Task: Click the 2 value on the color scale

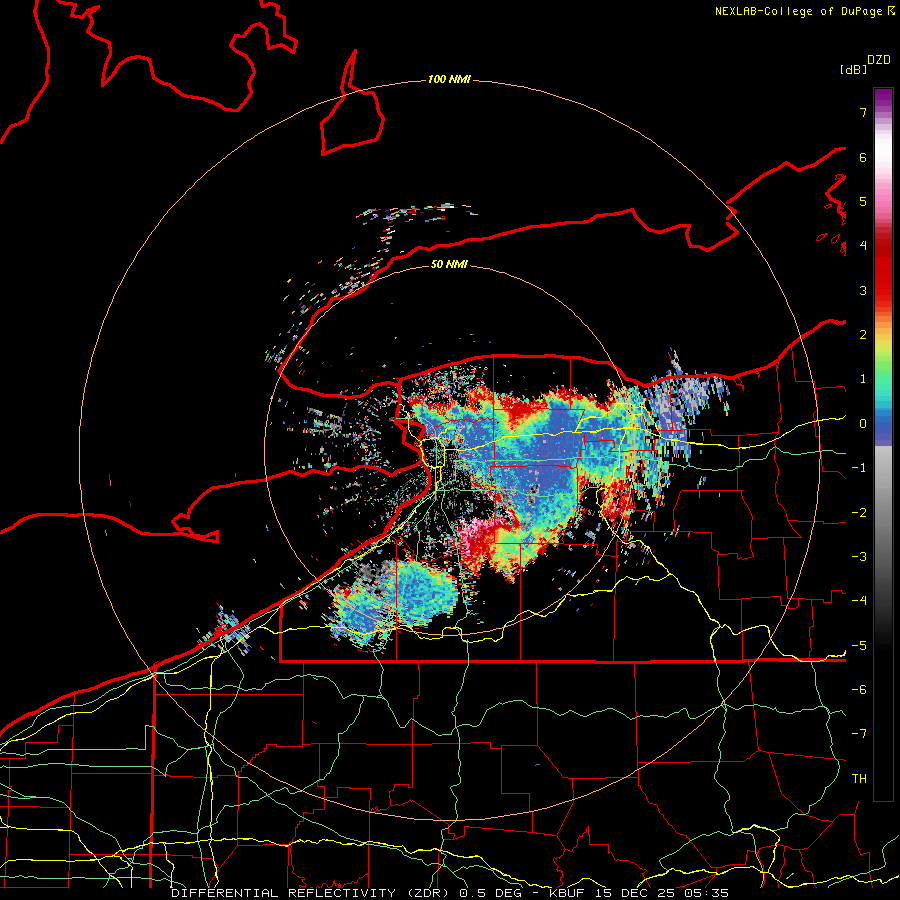Action: 863,335
